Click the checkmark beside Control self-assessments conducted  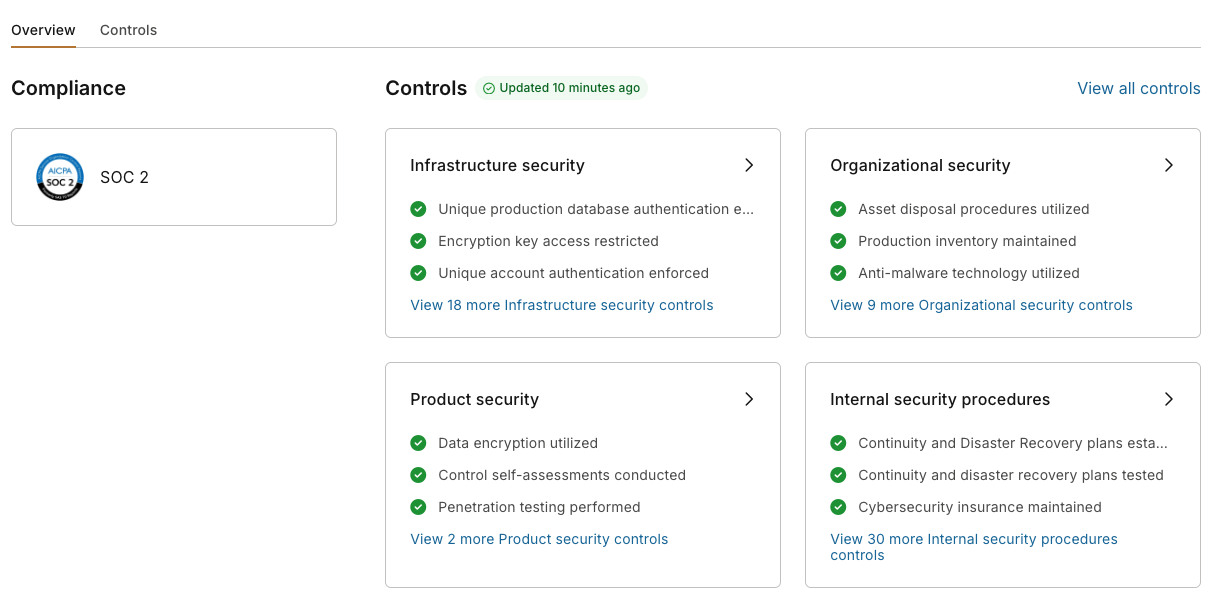coord(418,475)
